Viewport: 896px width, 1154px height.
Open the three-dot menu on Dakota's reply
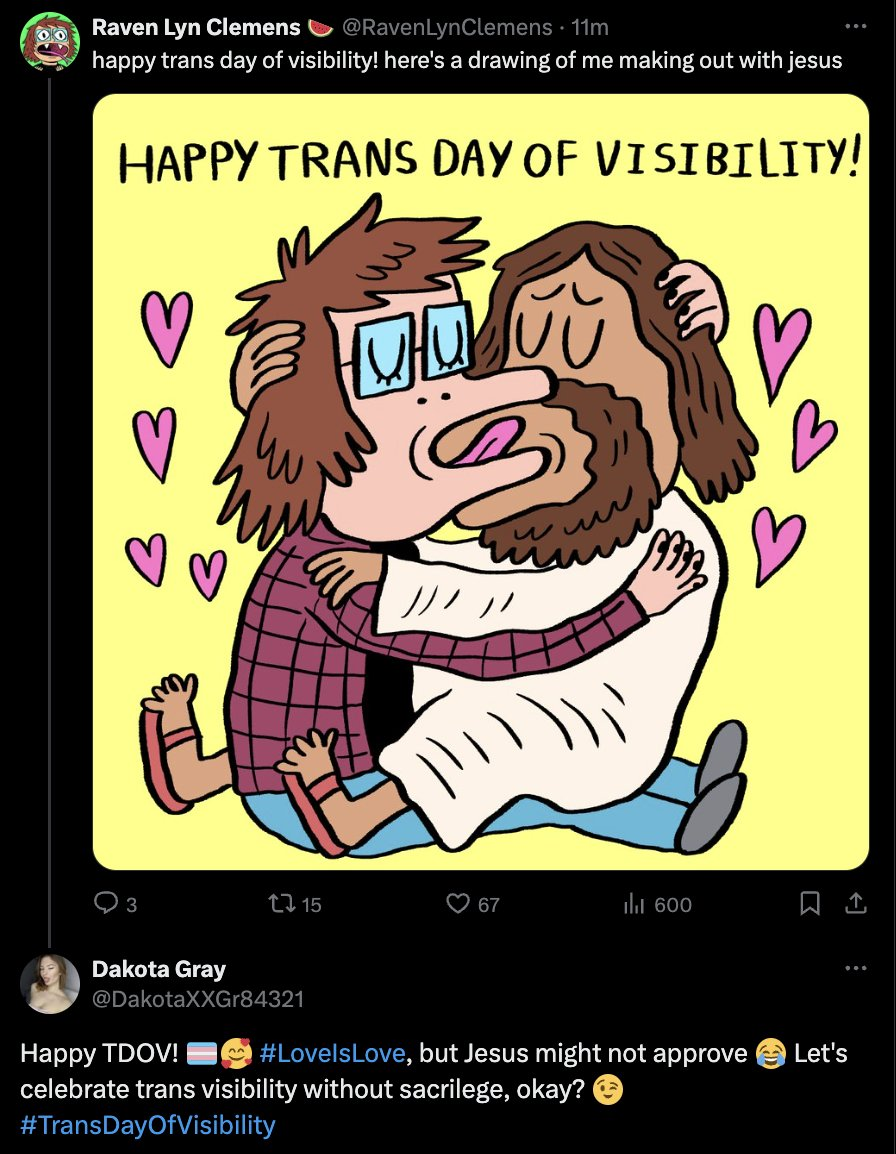(x=856, y=968)
